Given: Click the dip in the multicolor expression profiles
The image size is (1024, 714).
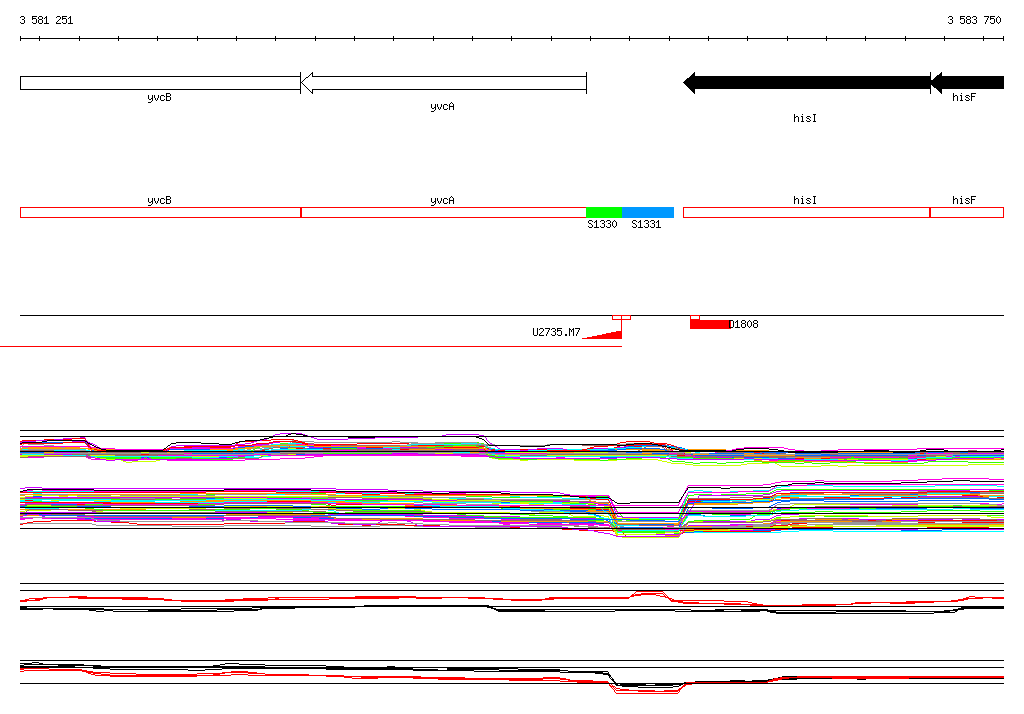Looking at the screenshot, I should [x=647, y=518].
